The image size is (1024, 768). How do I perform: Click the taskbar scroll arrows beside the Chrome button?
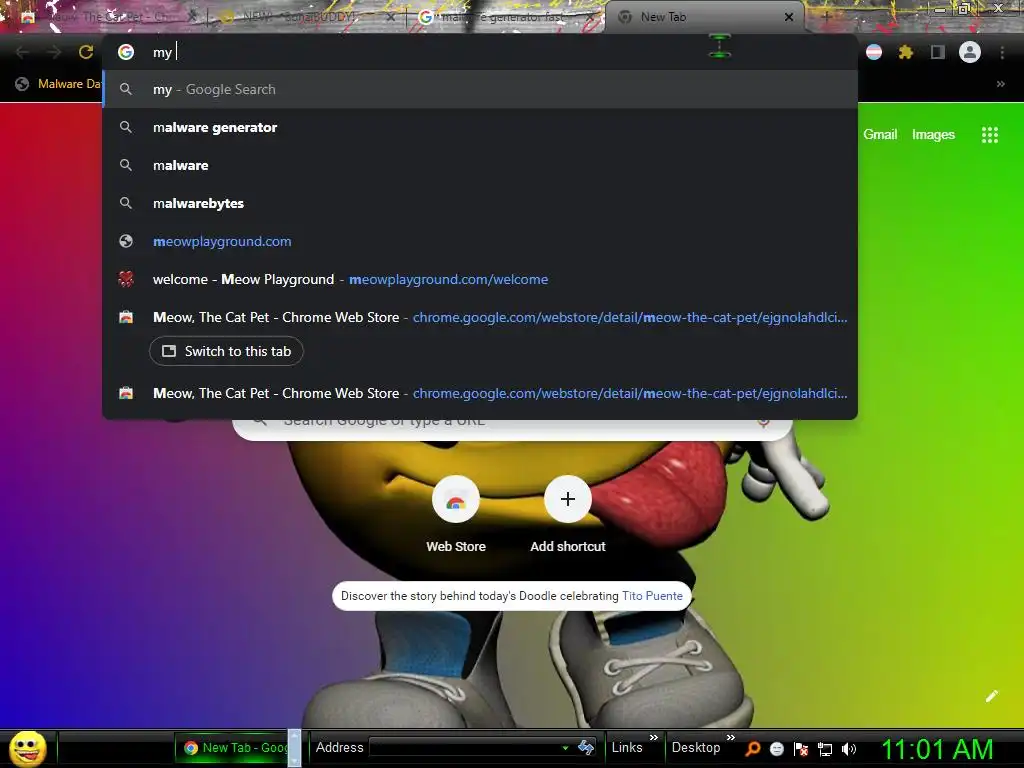click(x=294, y=748)
